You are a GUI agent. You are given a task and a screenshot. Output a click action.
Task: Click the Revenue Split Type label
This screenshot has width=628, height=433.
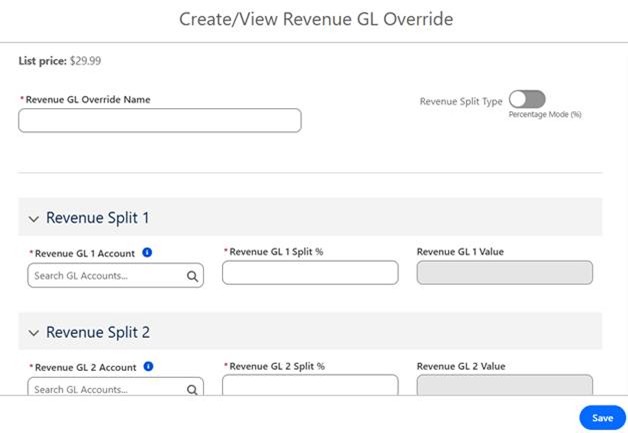click(x=461, y=101)
